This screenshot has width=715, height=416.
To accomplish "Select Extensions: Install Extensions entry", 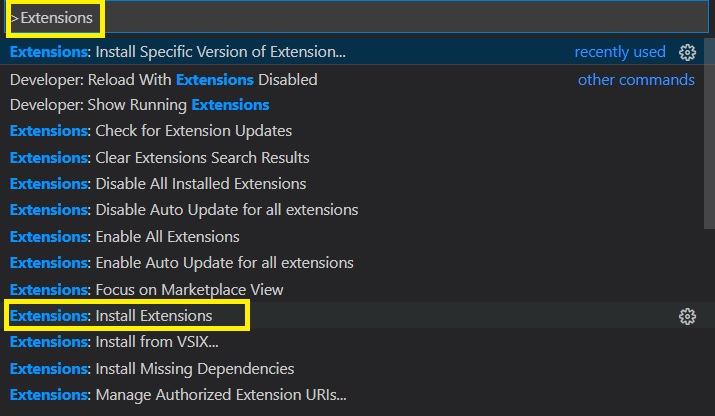I will coord(352,316).
